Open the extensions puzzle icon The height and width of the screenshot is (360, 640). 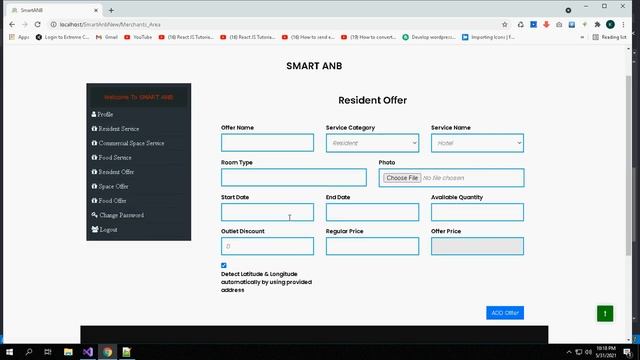click(598, 24)
